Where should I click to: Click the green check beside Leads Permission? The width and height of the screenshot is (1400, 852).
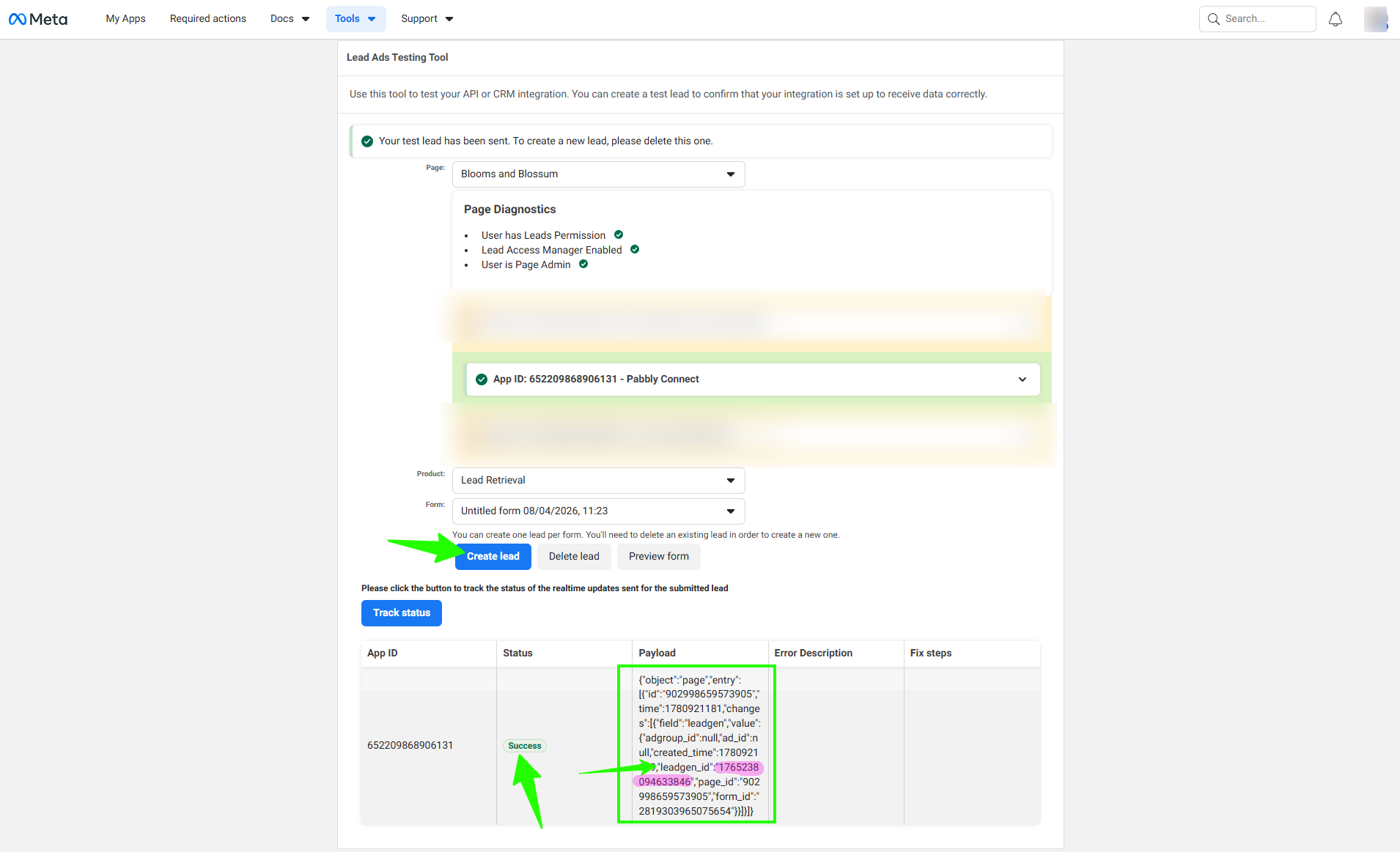pyautogui.click(x=619, y=235)
